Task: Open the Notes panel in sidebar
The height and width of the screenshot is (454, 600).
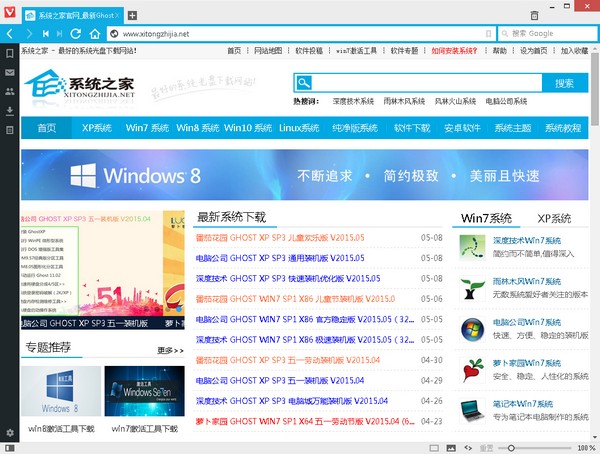Action: click(9, 130)
